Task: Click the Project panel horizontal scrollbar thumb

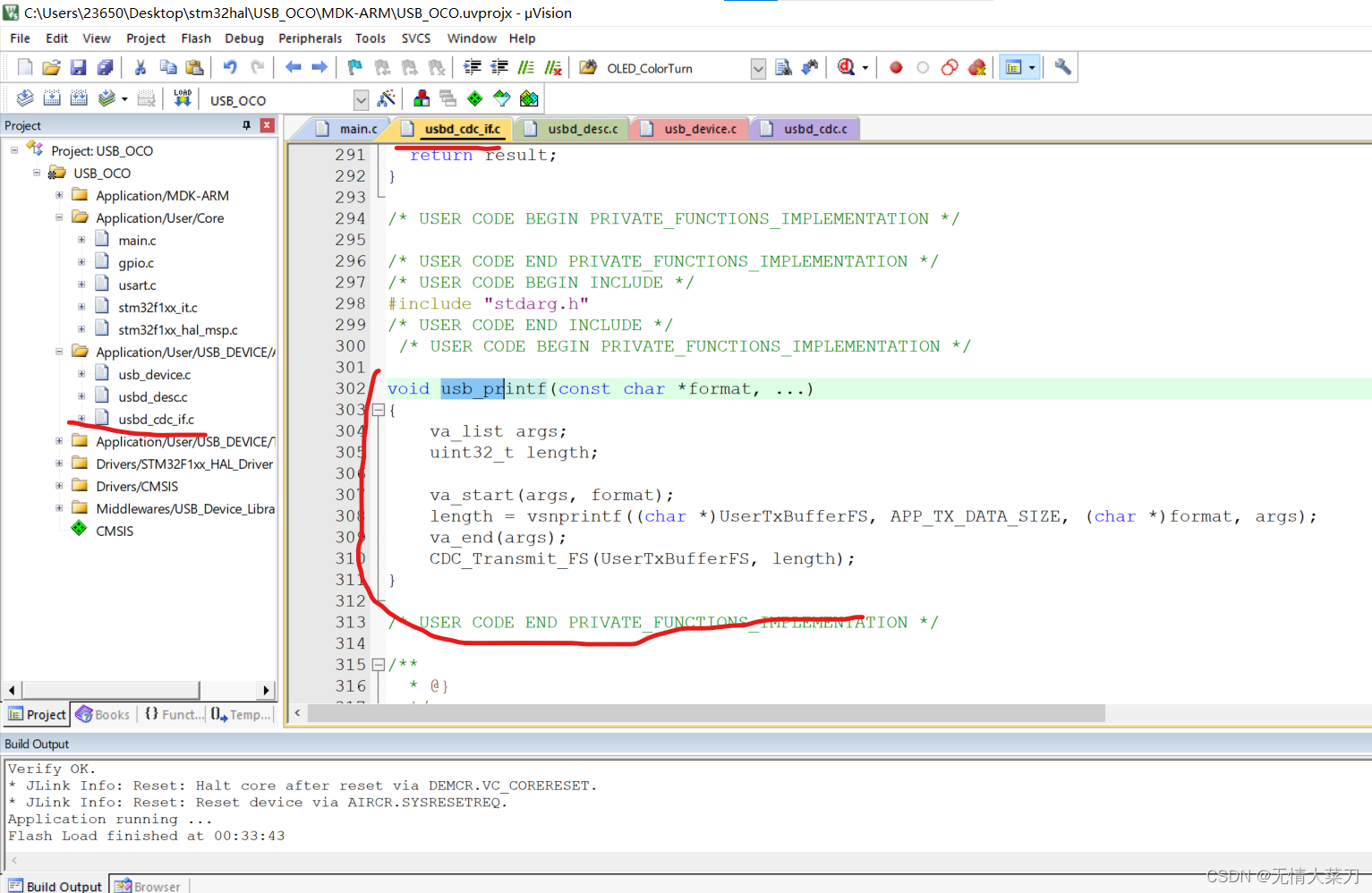Action: pos(110,690)
